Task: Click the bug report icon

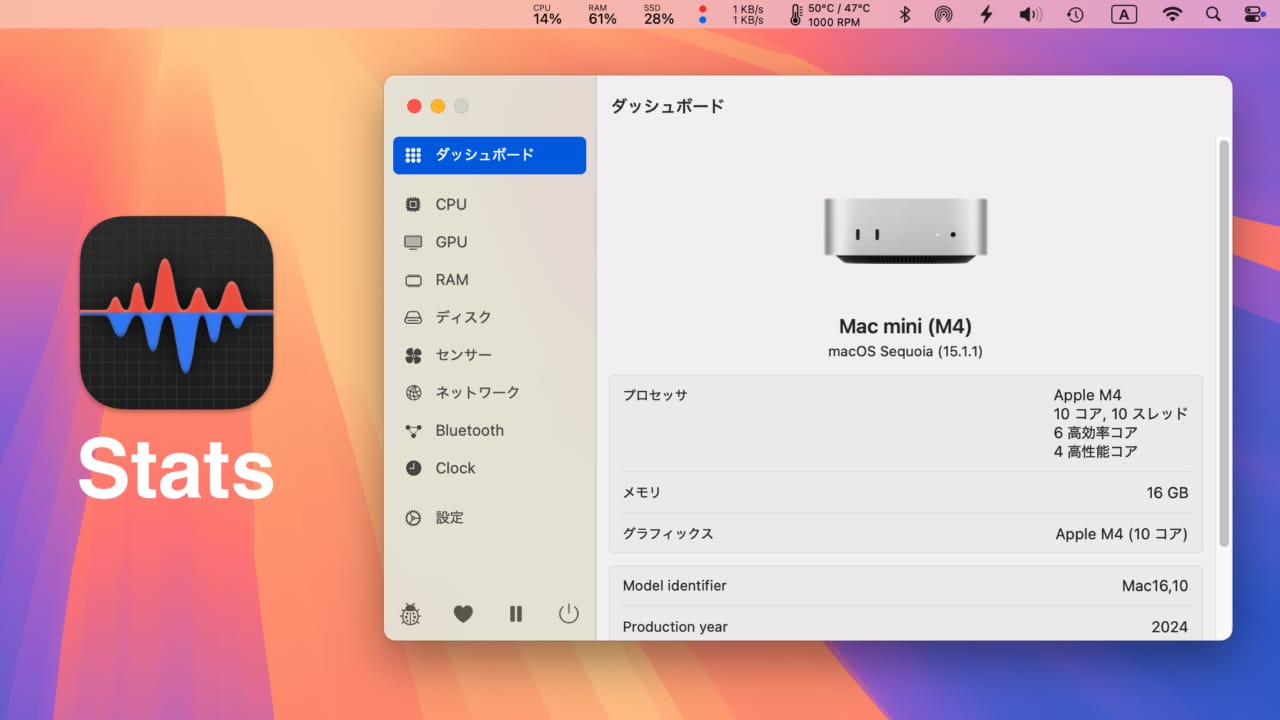Action: (x=410, y=614)
